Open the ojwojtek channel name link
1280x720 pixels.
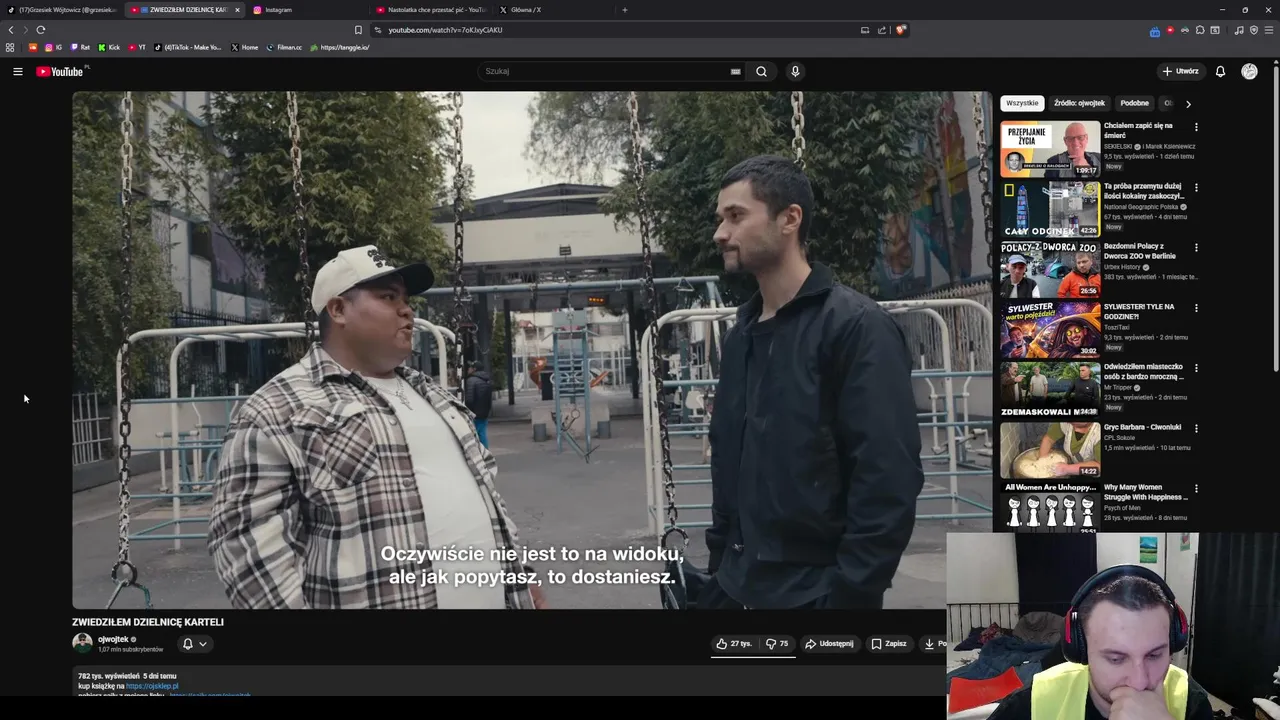113,639
